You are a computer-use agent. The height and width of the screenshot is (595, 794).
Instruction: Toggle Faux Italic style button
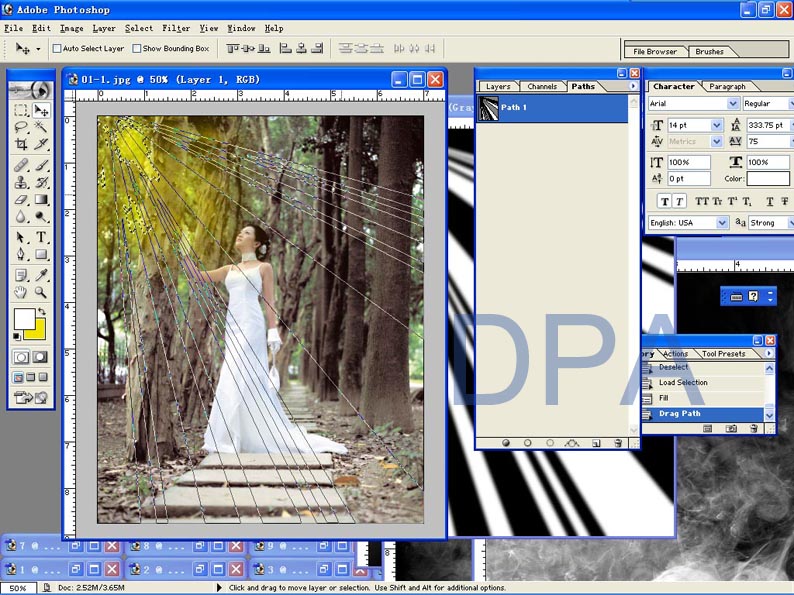[x=679, y=202]
